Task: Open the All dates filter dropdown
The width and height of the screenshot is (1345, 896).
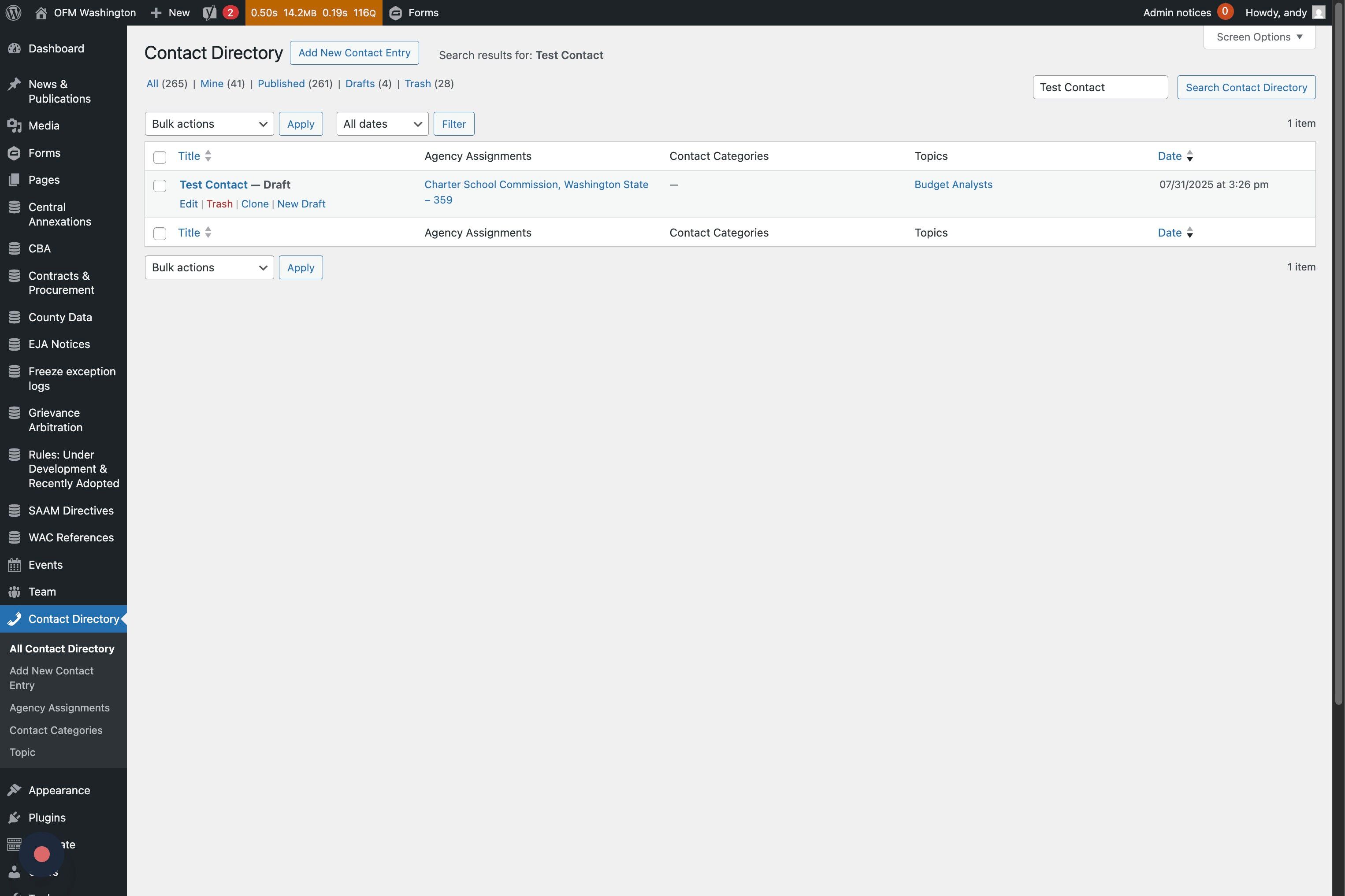Action: (382, 124)
